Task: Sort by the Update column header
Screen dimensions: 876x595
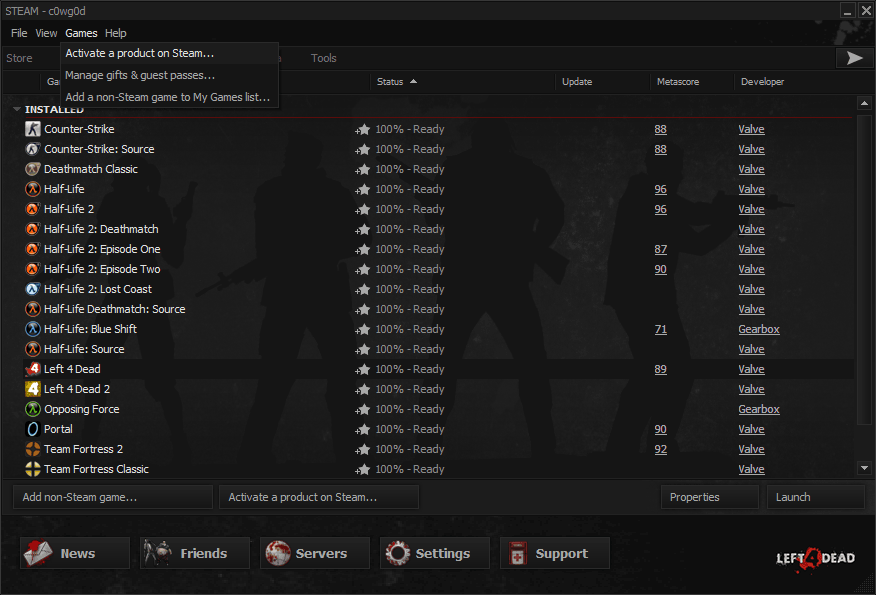Action: click(x=603, y=82)
